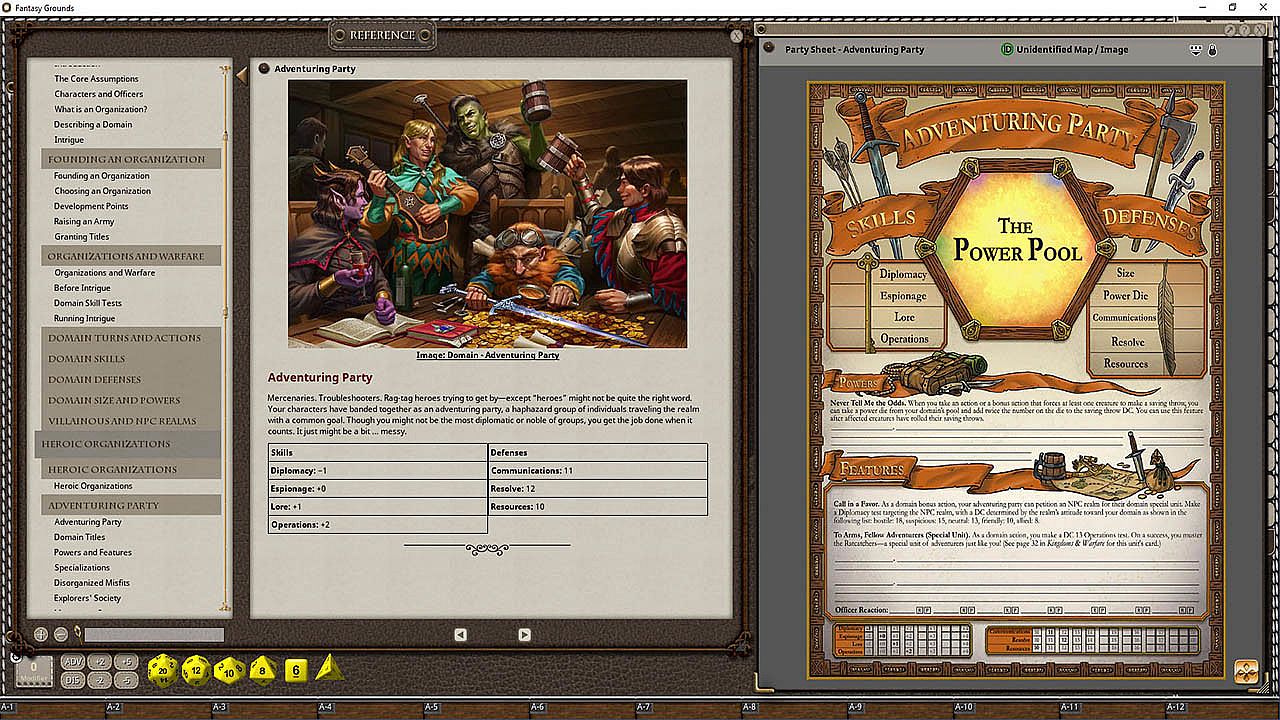Image resolution: width=1280 pixels, height=720 pixels.
Task: Open What is an Organization? page
Action: pyautogui.click(x=101, y=110)
